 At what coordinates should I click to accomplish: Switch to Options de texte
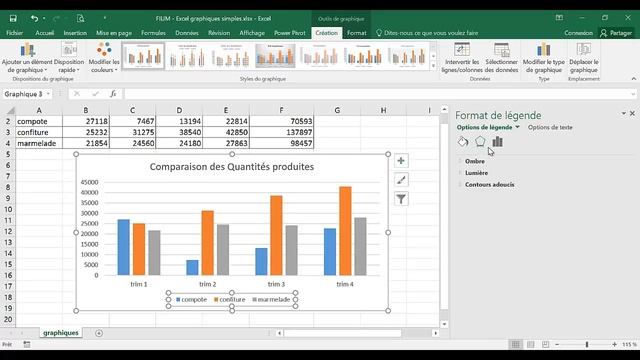click(550, 127)
